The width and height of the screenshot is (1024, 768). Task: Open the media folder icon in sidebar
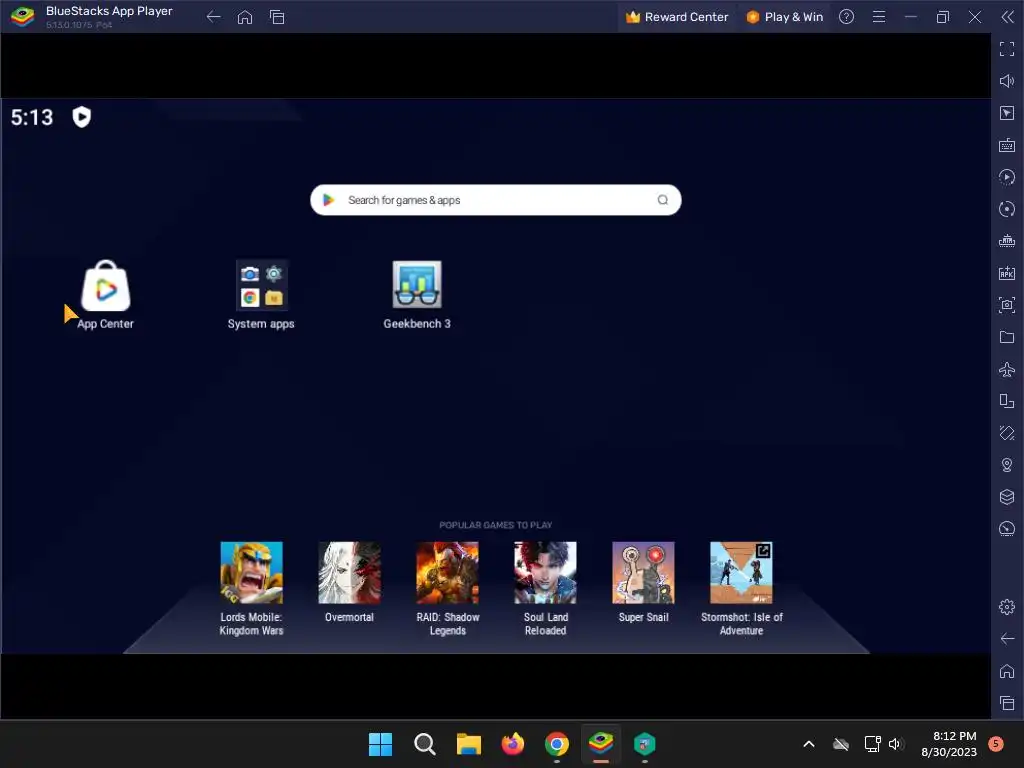point(1007,337)
